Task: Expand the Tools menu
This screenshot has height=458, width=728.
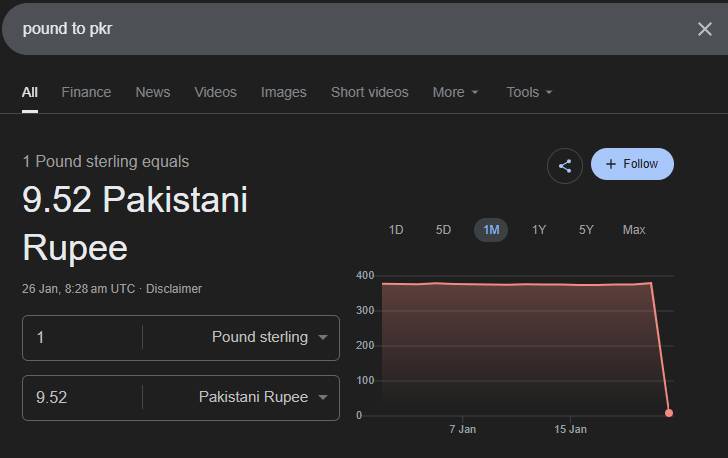Action: tap(529, 92)
